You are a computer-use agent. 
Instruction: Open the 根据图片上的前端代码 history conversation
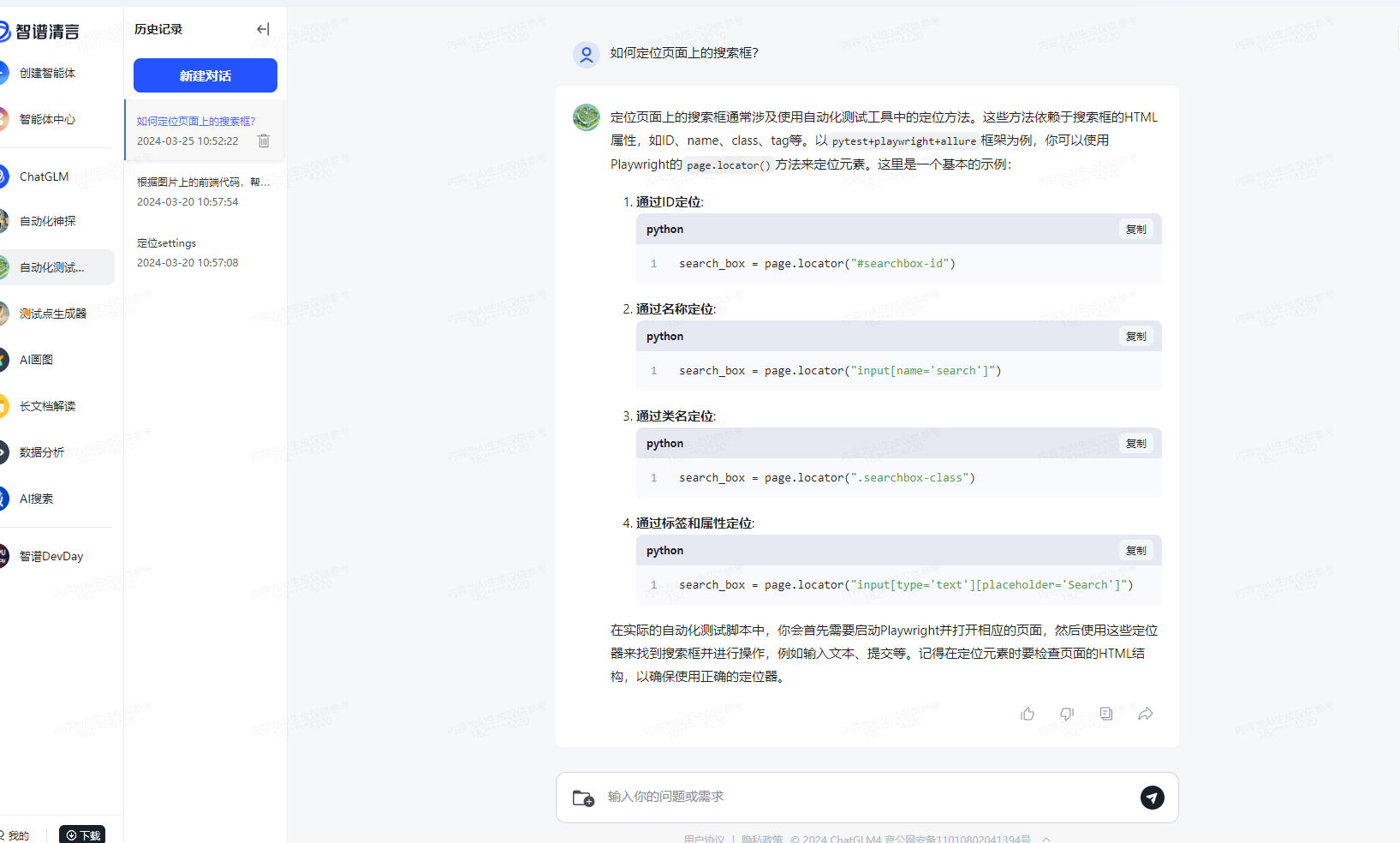(204, 192)
